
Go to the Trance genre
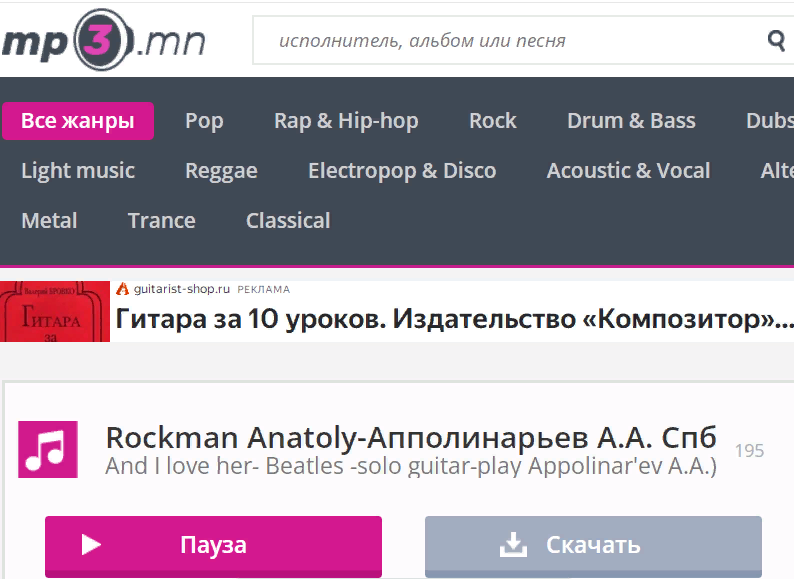[x=162, y=220]
